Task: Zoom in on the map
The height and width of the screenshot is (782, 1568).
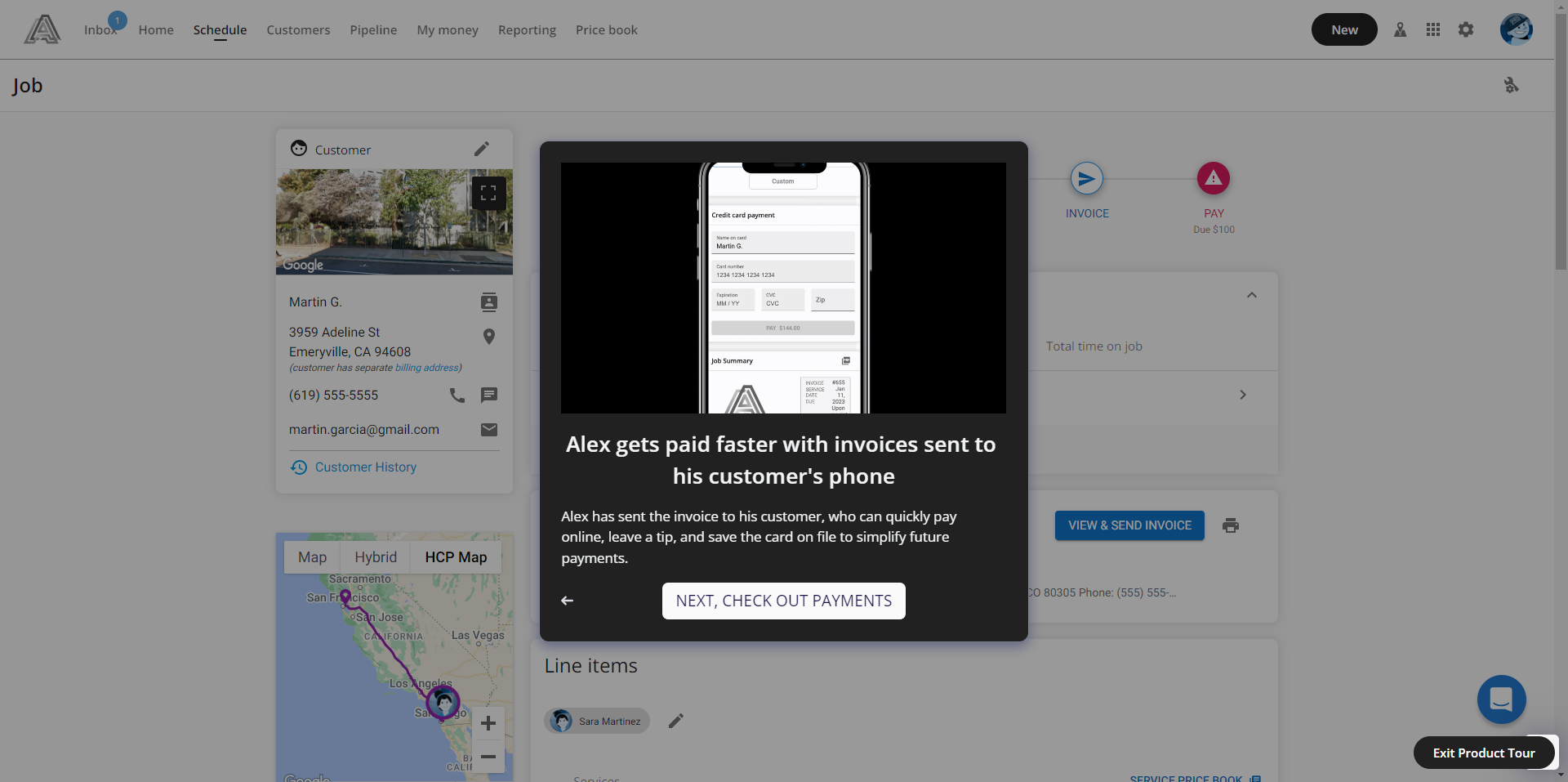Action: [488, 723]
